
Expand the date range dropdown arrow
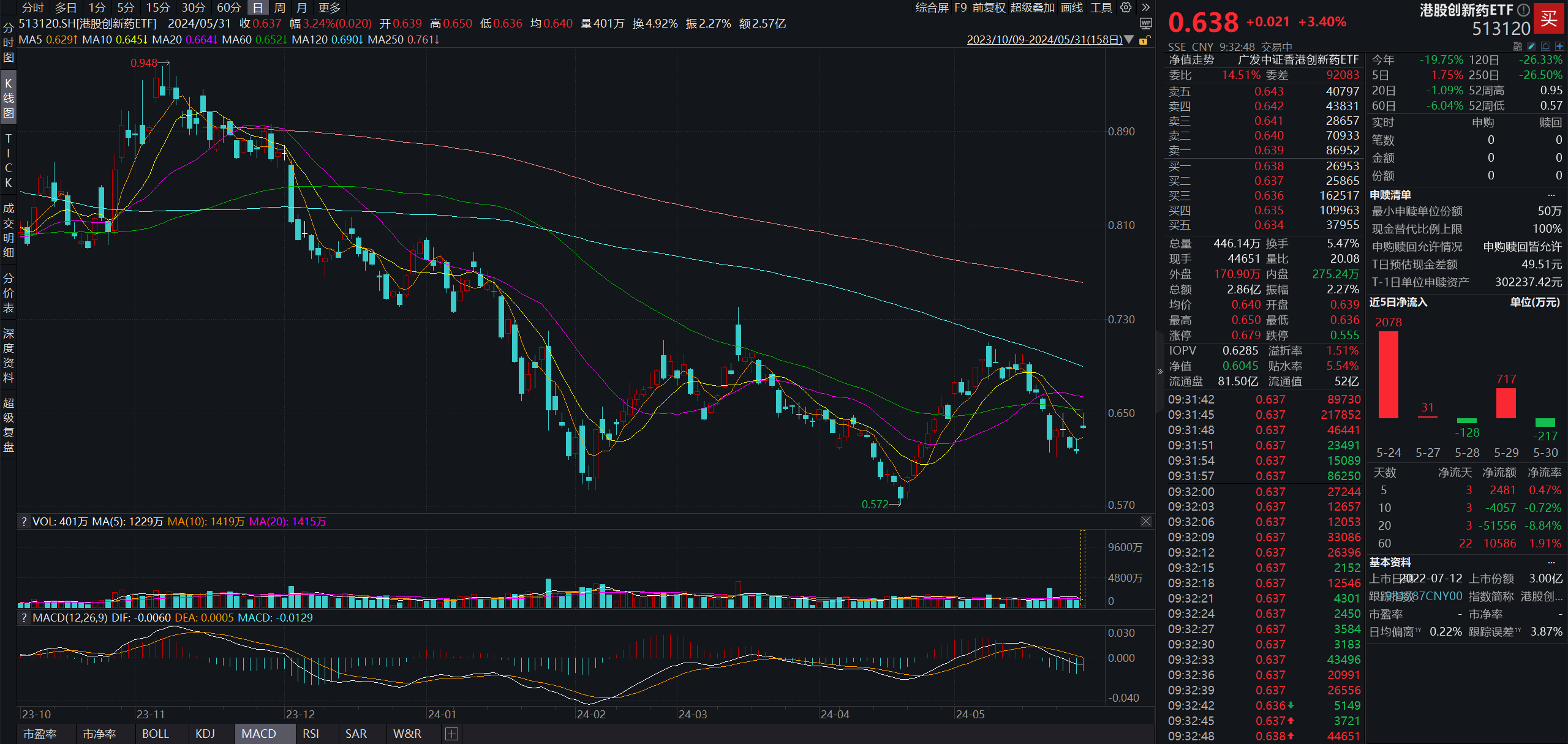1129,40
